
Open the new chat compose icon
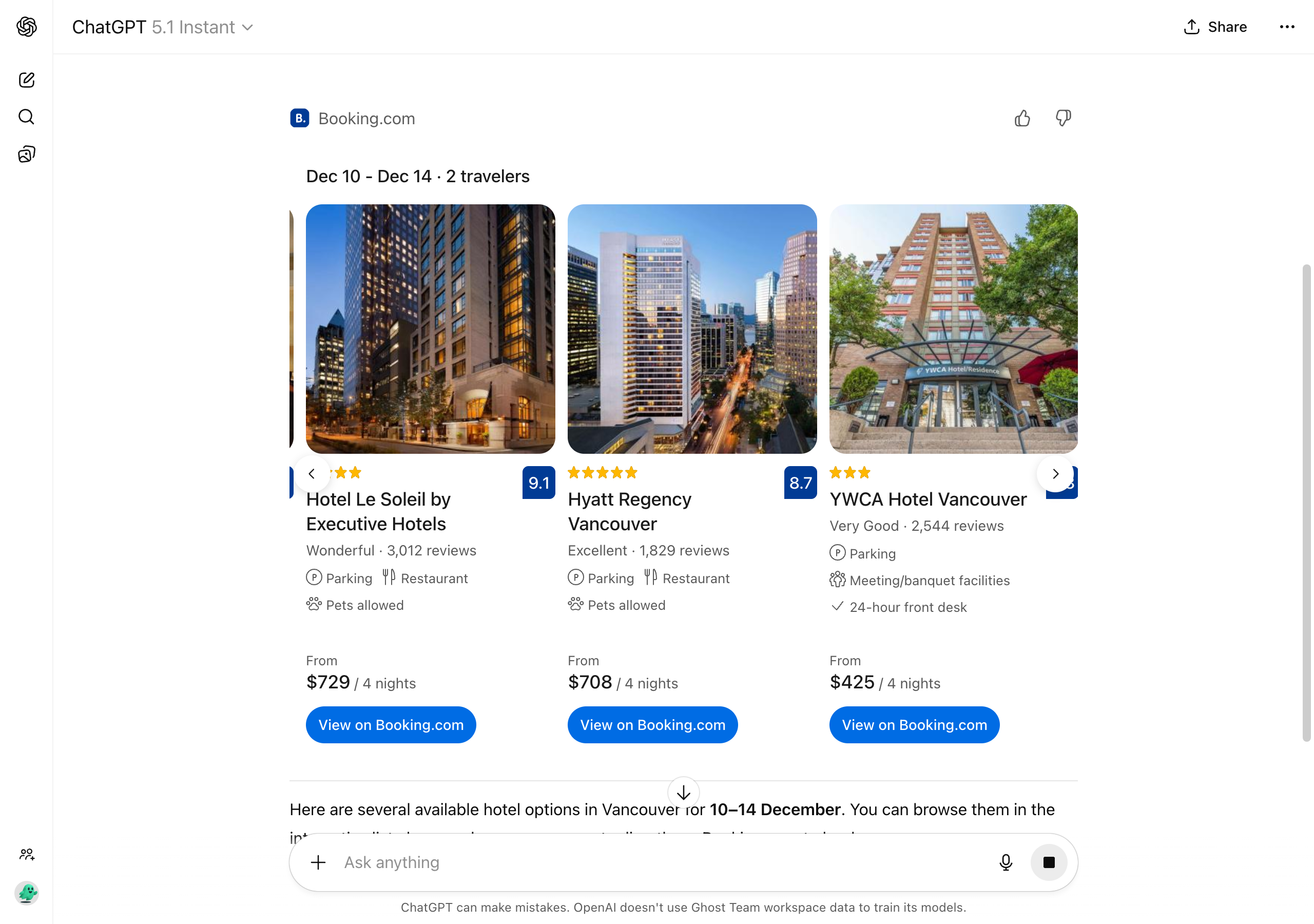26,80
